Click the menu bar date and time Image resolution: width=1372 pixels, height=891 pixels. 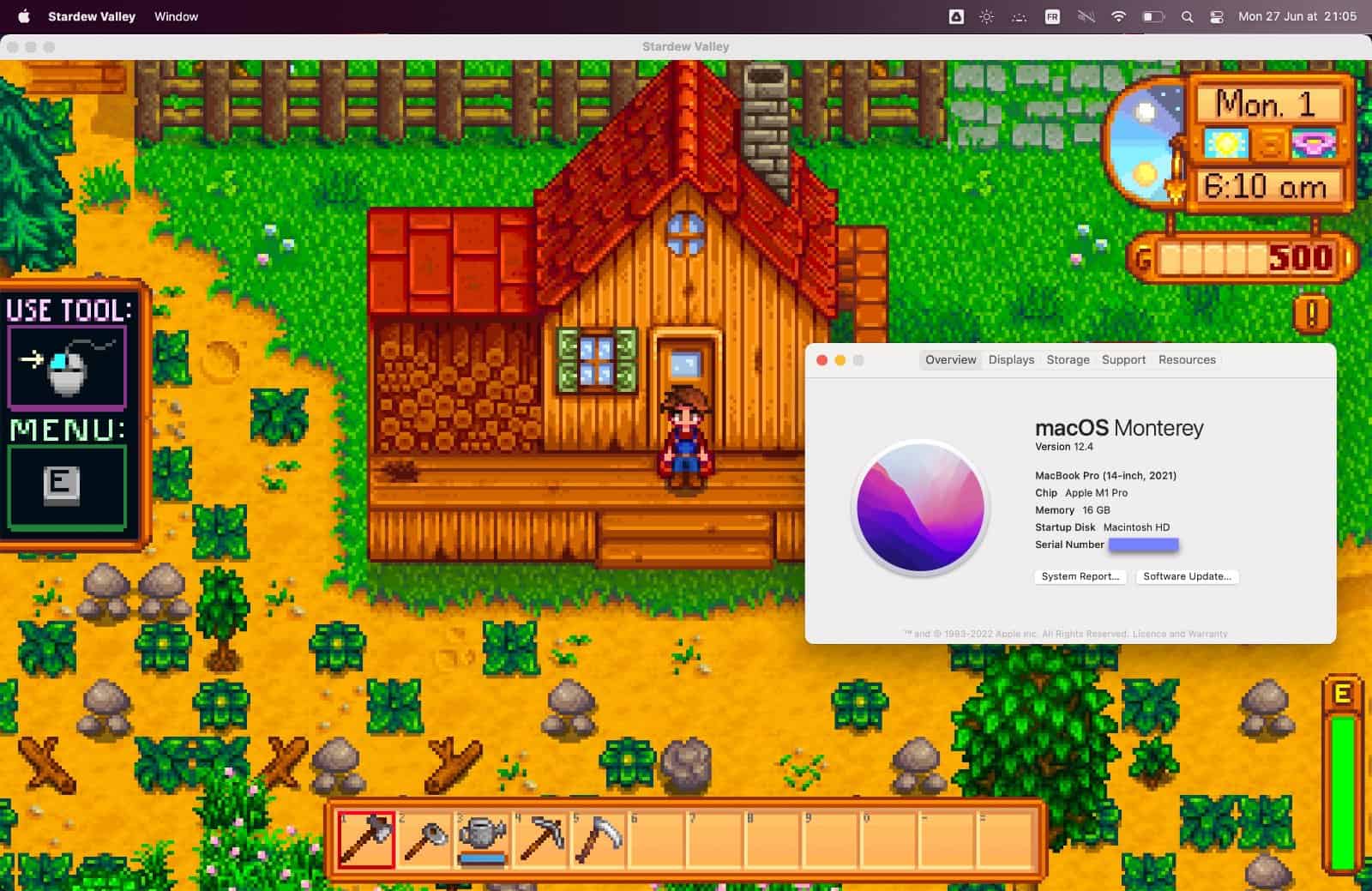pos(1297,16)
